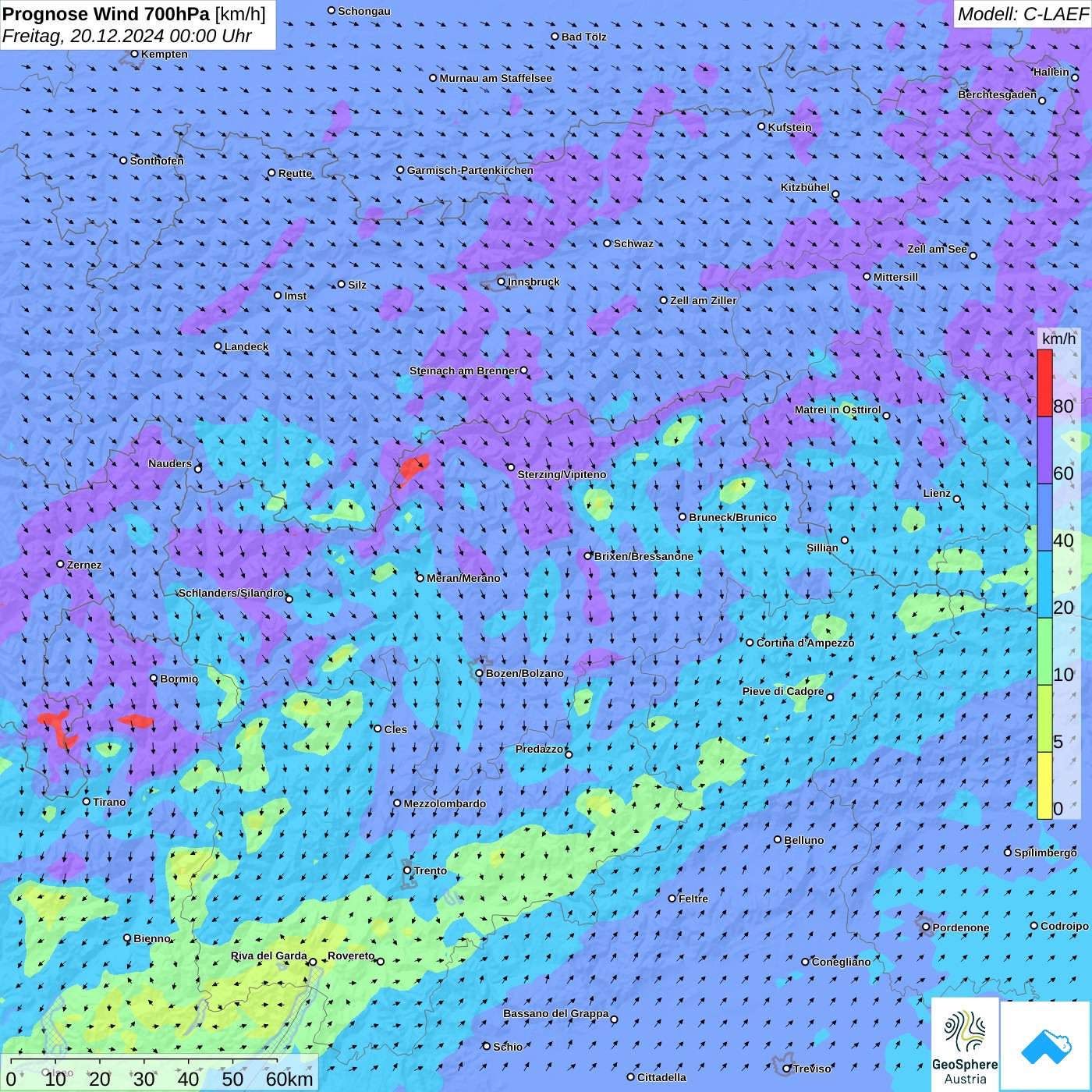1092x1092 pixels.
Task: Click the Berchtesgaden label
Action: click(997, 94)
